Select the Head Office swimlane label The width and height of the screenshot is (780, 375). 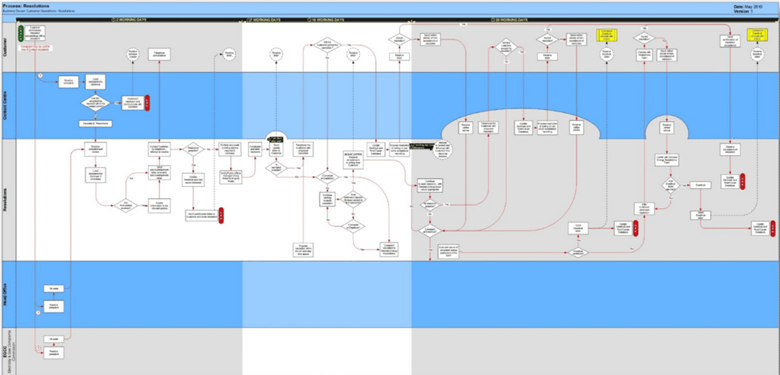6,294
